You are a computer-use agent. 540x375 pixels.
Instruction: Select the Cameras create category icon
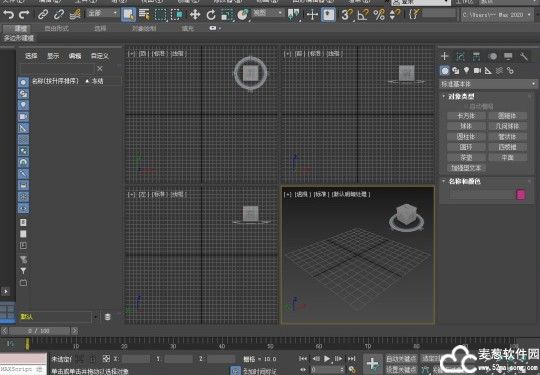[477, 71]
